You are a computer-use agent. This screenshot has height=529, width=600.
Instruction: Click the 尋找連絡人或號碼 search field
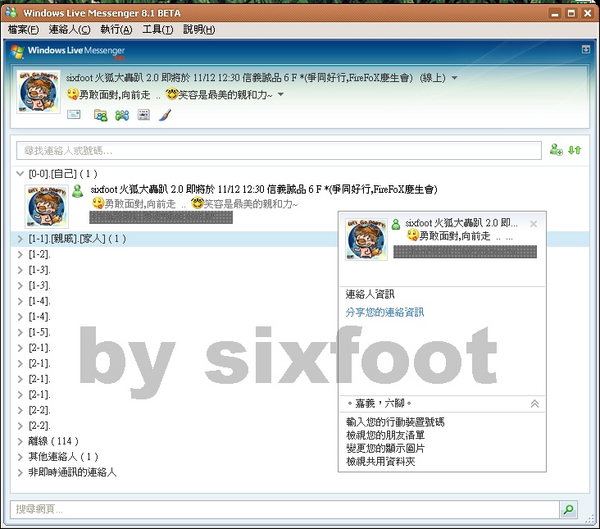tap(279, 150)
